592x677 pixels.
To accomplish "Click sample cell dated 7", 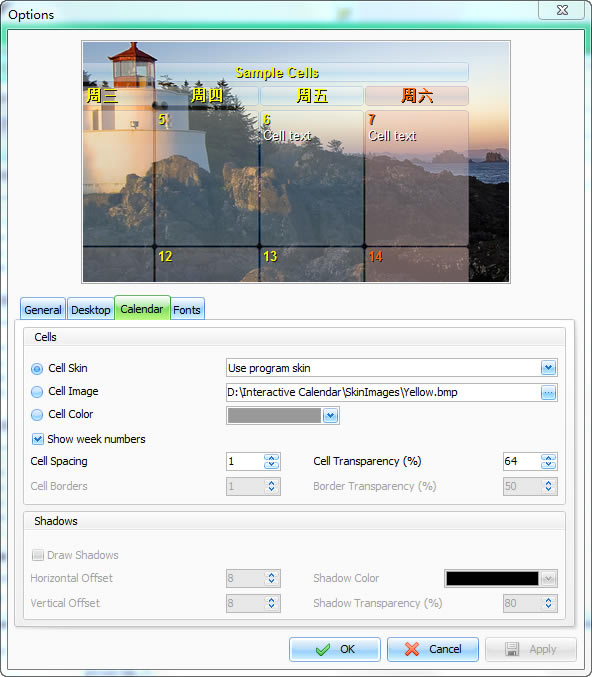I will tap(417, 178).
